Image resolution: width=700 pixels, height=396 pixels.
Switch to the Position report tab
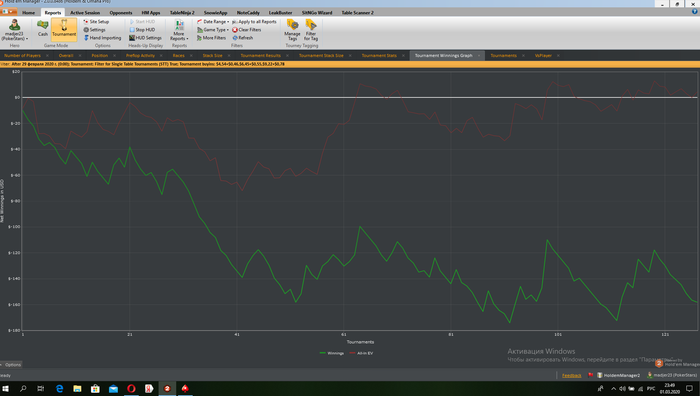100,55
